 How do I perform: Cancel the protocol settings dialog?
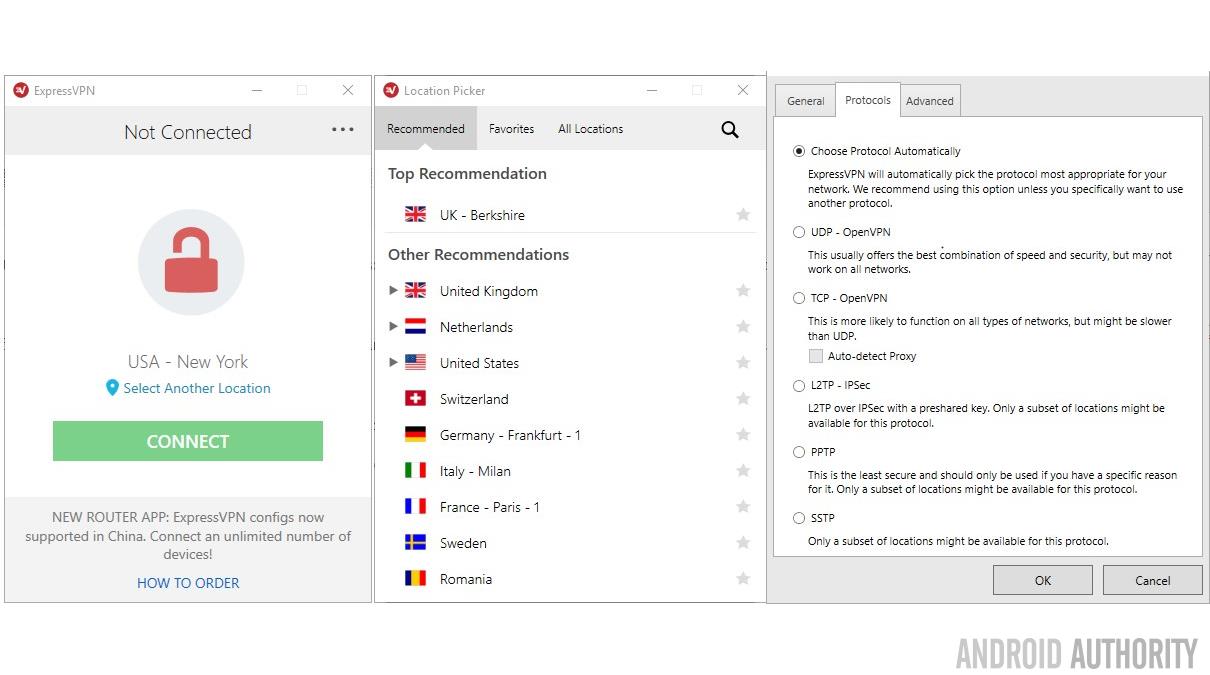click(x=1152, y=580)
